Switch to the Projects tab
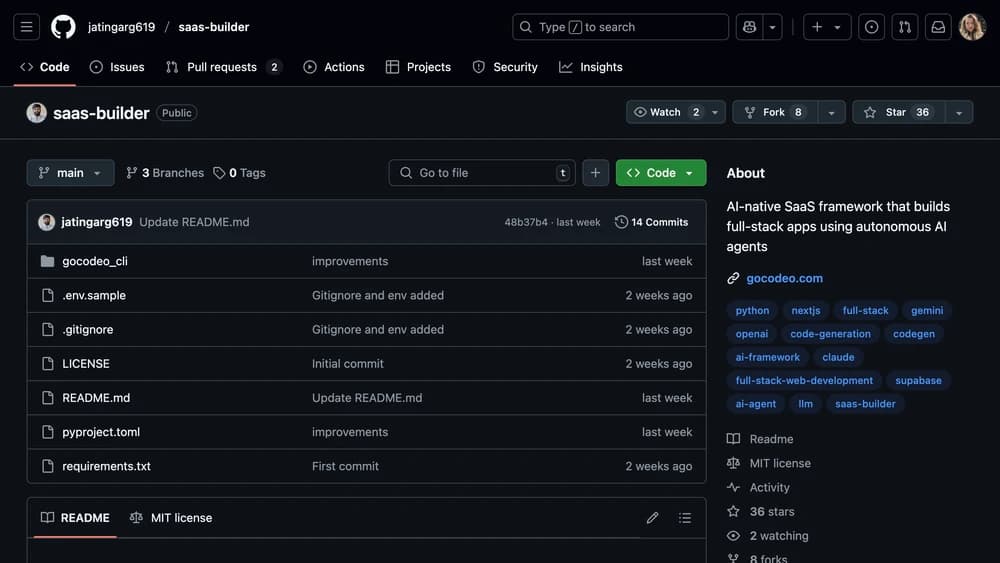Viewport: 1000px width, 563px height. tap(418, 67)
